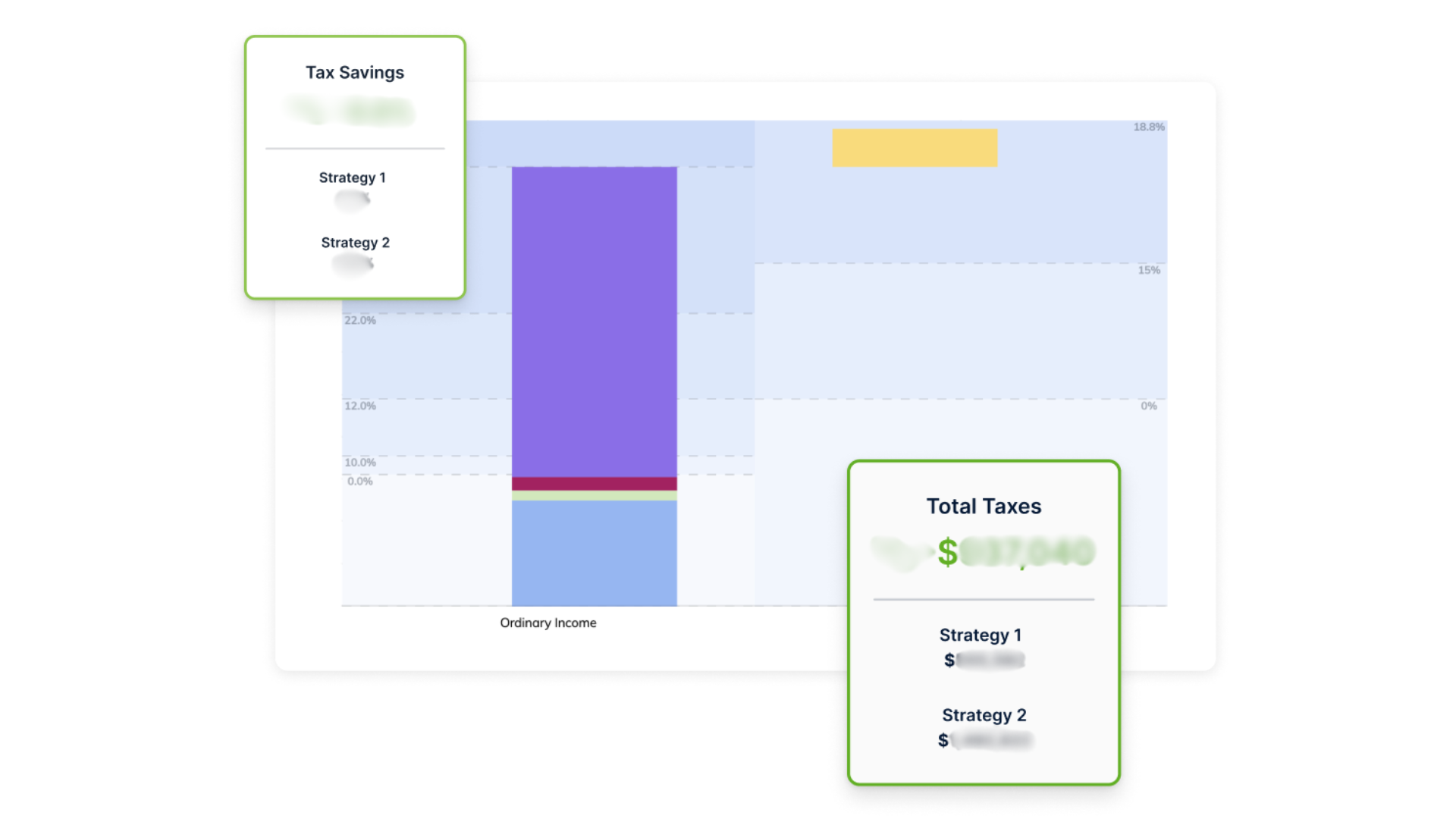Click the Total Taxes heading
The height and width of the screenshot is (819, 1456).
pos(984,507)
